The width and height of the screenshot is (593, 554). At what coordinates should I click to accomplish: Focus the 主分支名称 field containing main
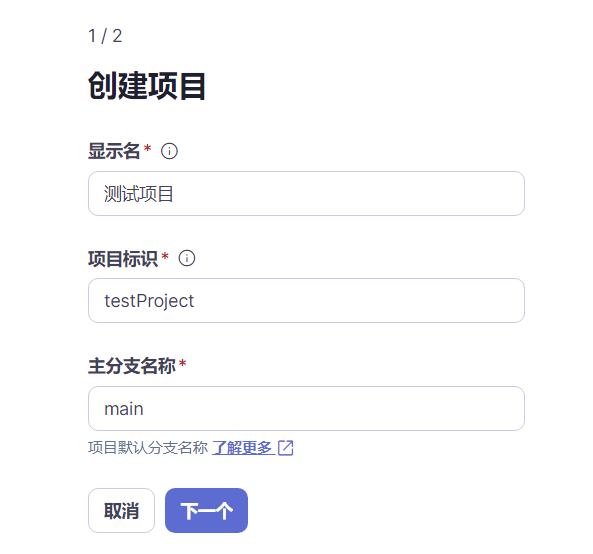[x=306, y=408]
